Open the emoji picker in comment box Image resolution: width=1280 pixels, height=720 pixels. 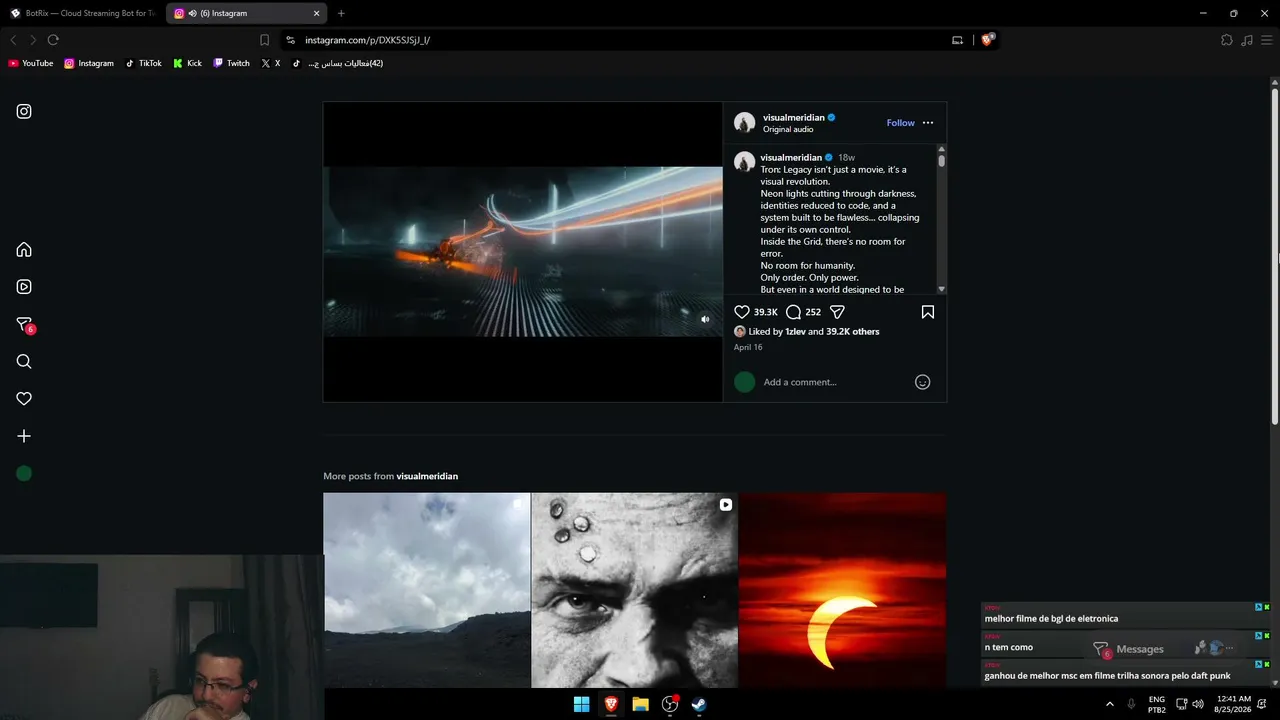923,382
